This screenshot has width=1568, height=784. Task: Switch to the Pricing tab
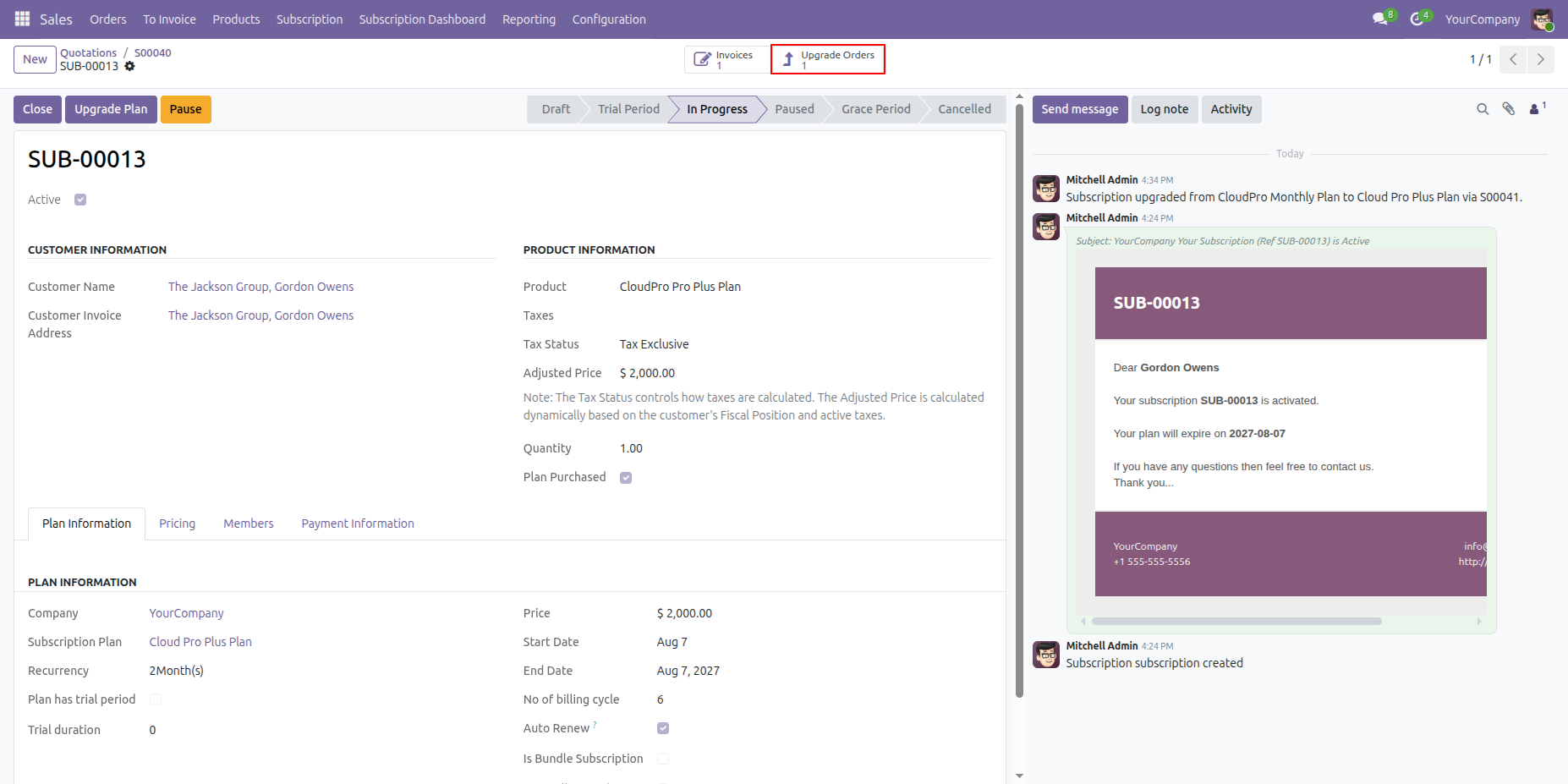(x=178, y=524)
